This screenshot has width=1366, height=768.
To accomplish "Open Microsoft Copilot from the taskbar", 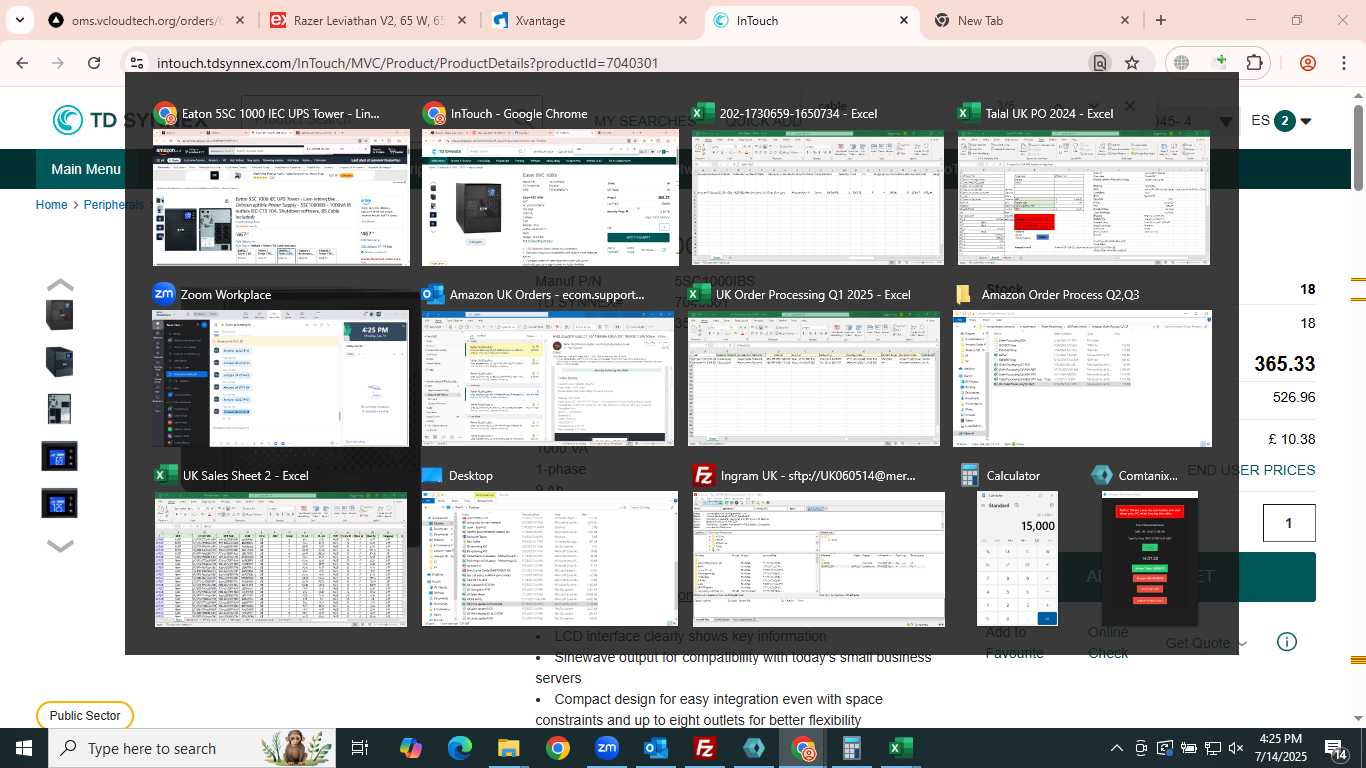I will (x=411, y=748).
